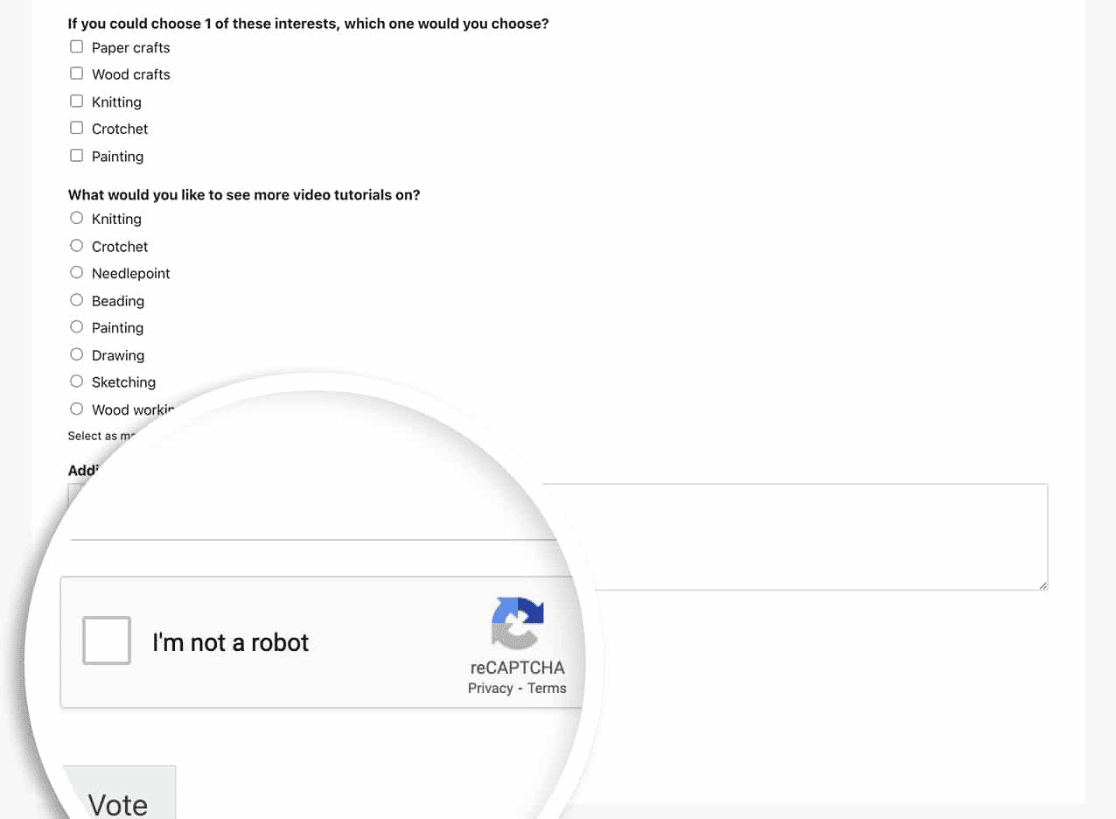This screenshot has height=819, width=1116.
Task: Click the Needlepoint label text
Action: pyautogui.click(x=131, y=273)
